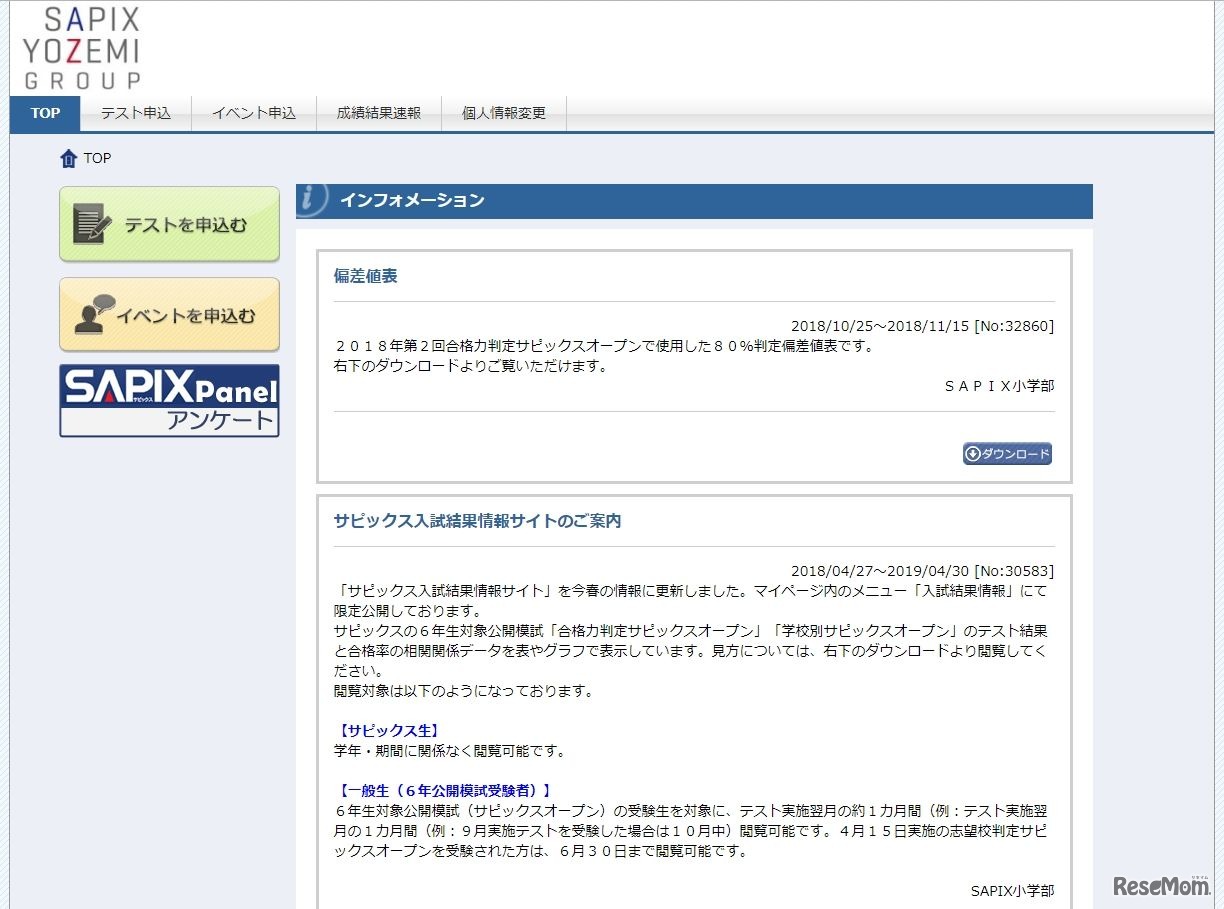Switch to the テスト申込 tab
The image size is (1224, 909).
click(x=135, y=113)
